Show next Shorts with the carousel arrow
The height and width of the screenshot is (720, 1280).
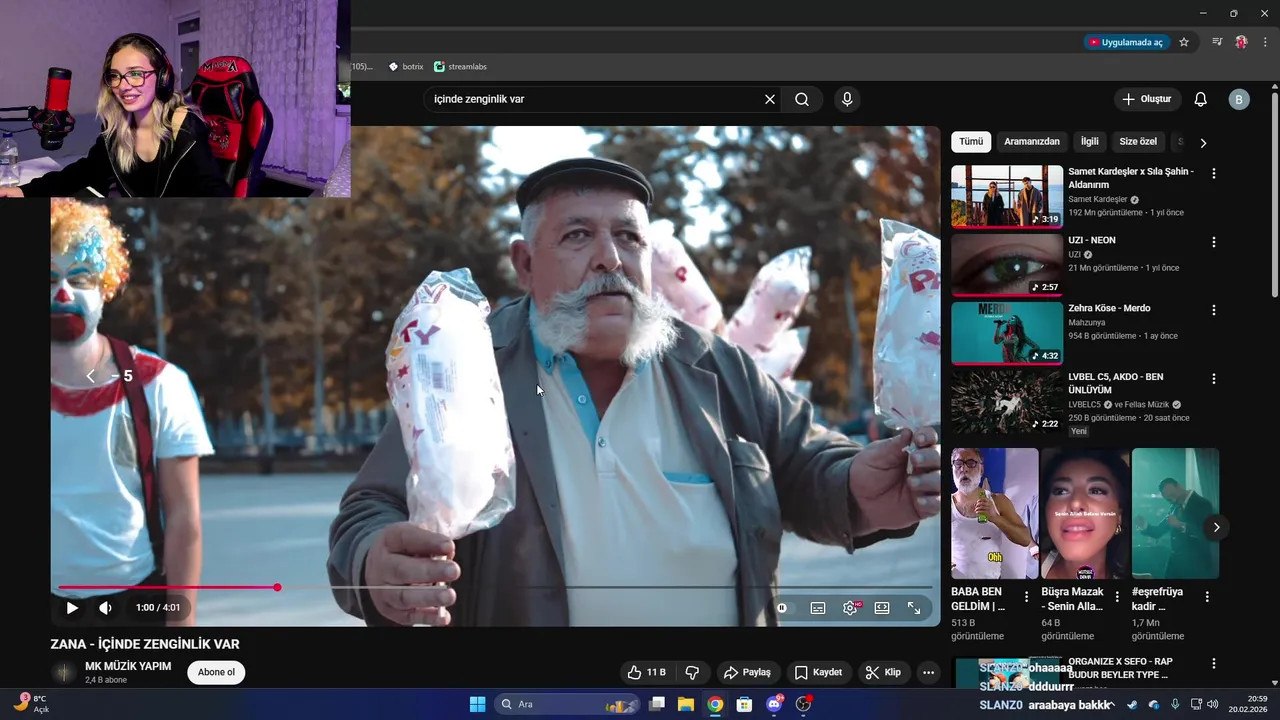pyautogui.click(x=1217, y=527)
